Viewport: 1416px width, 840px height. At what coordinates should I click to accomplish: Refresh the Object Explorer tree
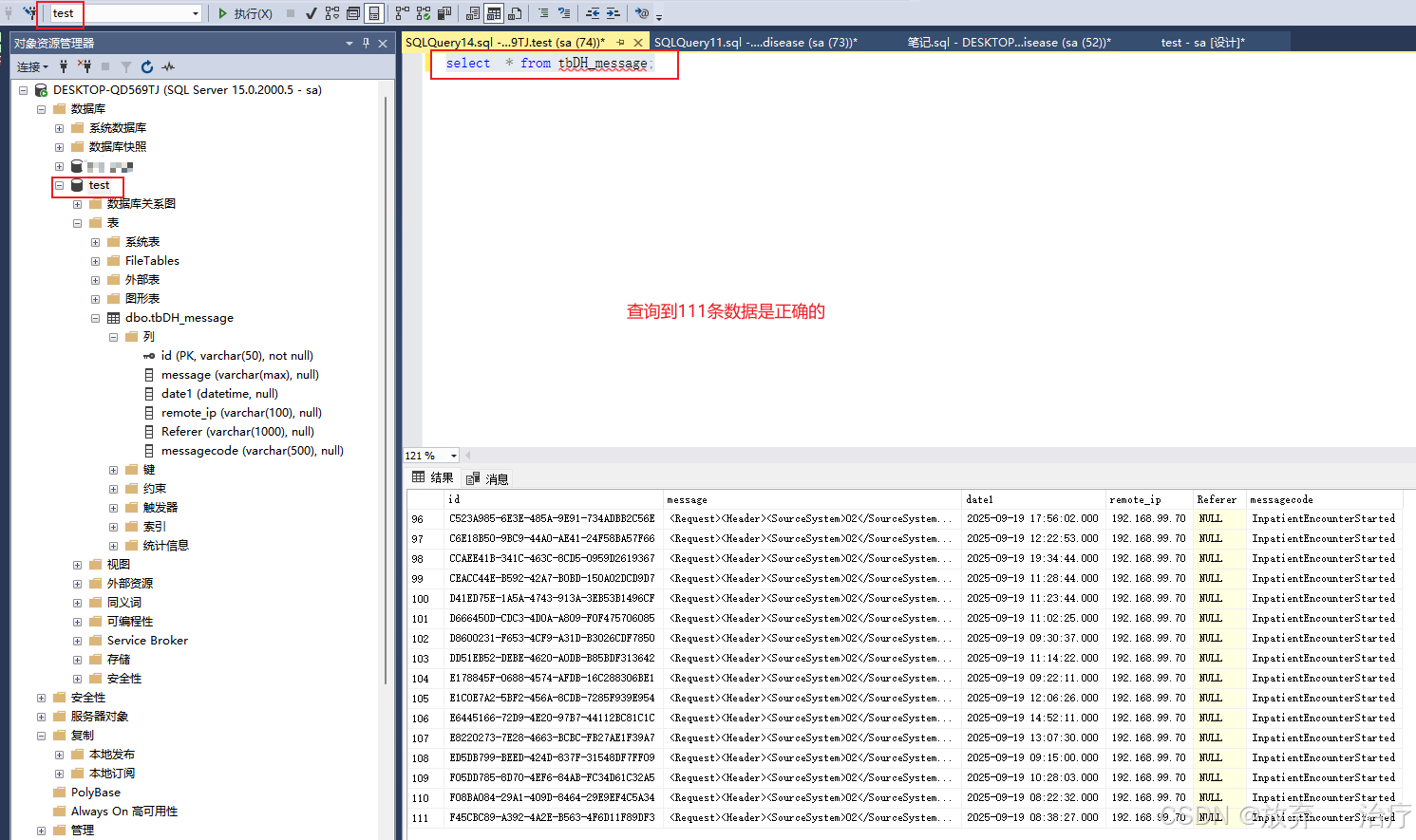(146, 66)
